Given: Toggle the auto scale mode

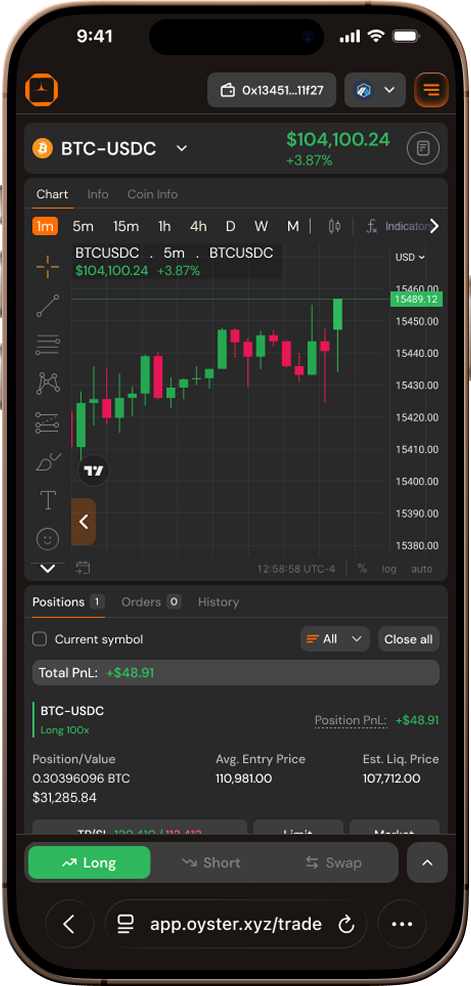Looking at the screenshot, I should 422,569.
